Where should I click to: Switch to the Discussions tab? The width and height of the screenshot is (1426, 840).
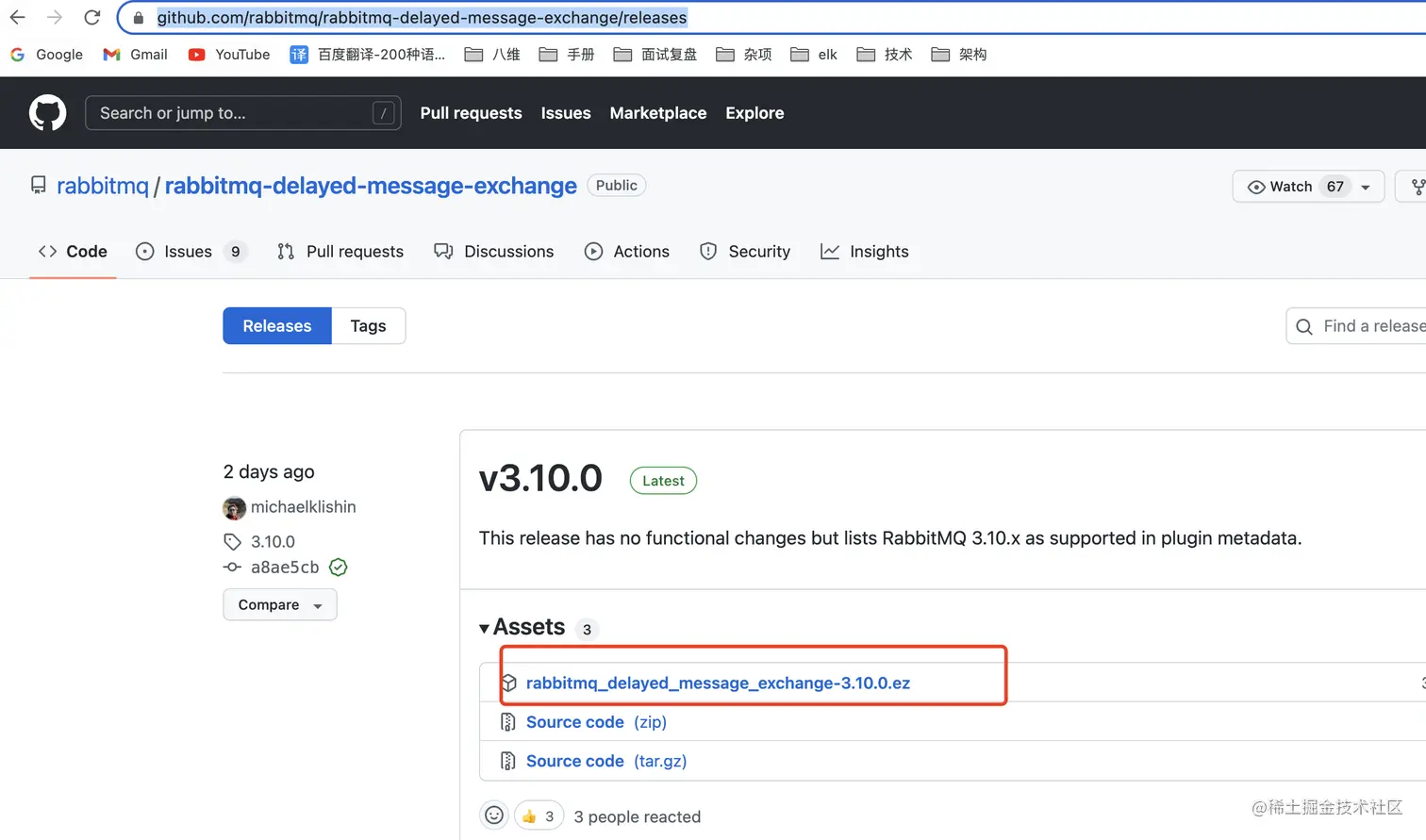click(x=494, y=252)
